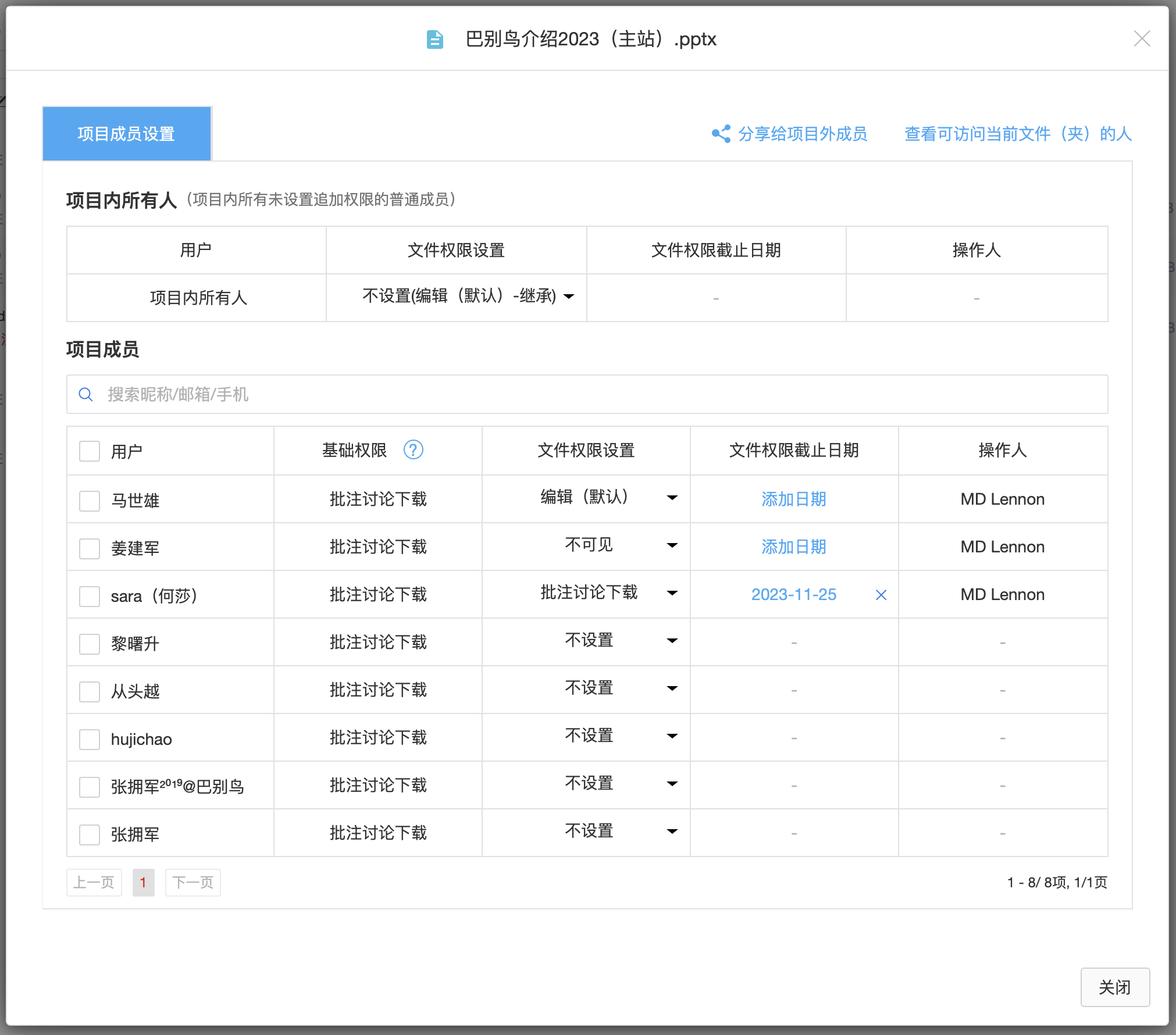
Task: Open 查看可访问当前文件（夹）的人 link
Action: [x=1017, y=134]
